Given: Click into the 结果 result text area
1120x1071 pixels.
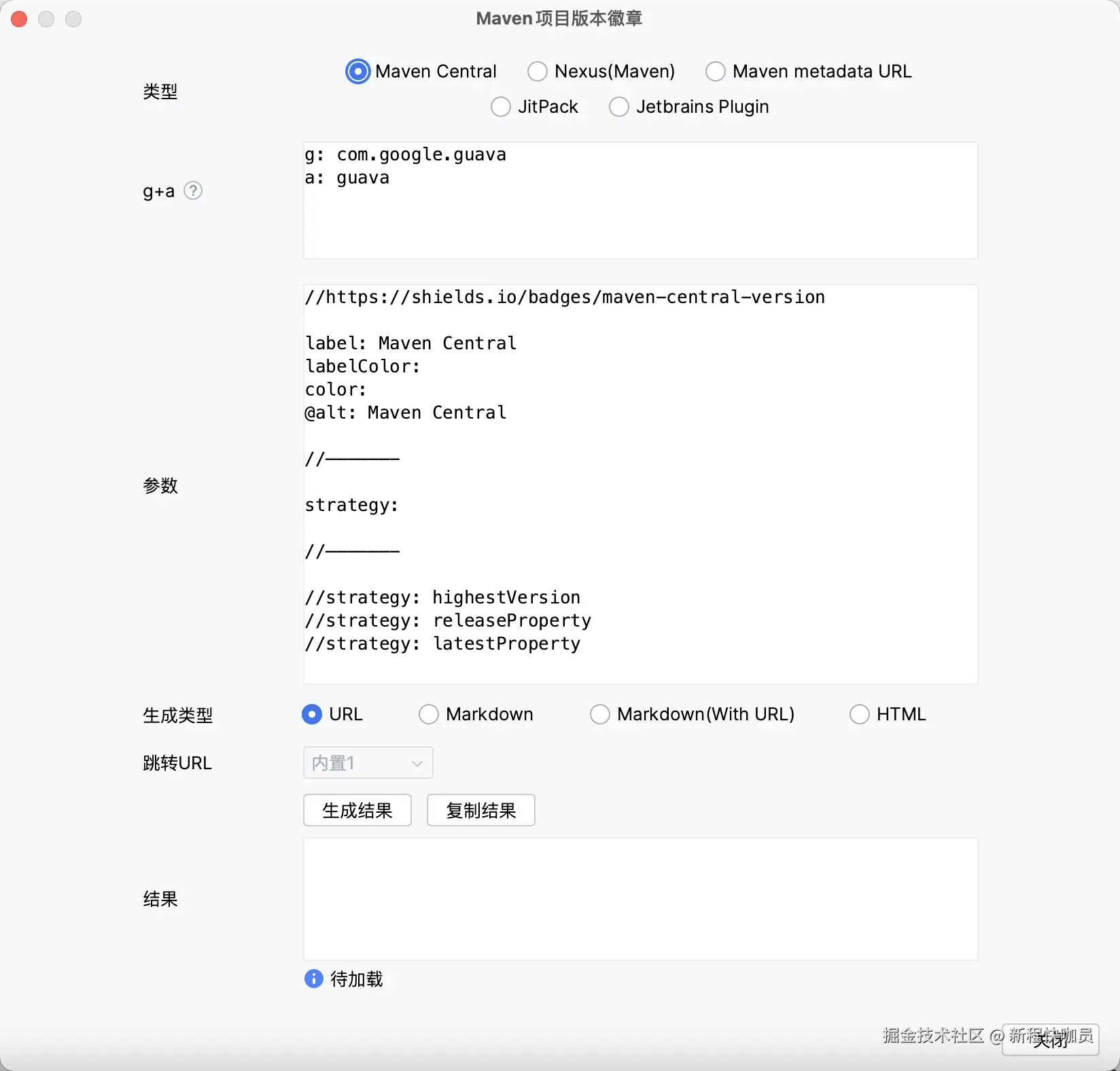Looking at the screenshot, I should tap(640, 899).
